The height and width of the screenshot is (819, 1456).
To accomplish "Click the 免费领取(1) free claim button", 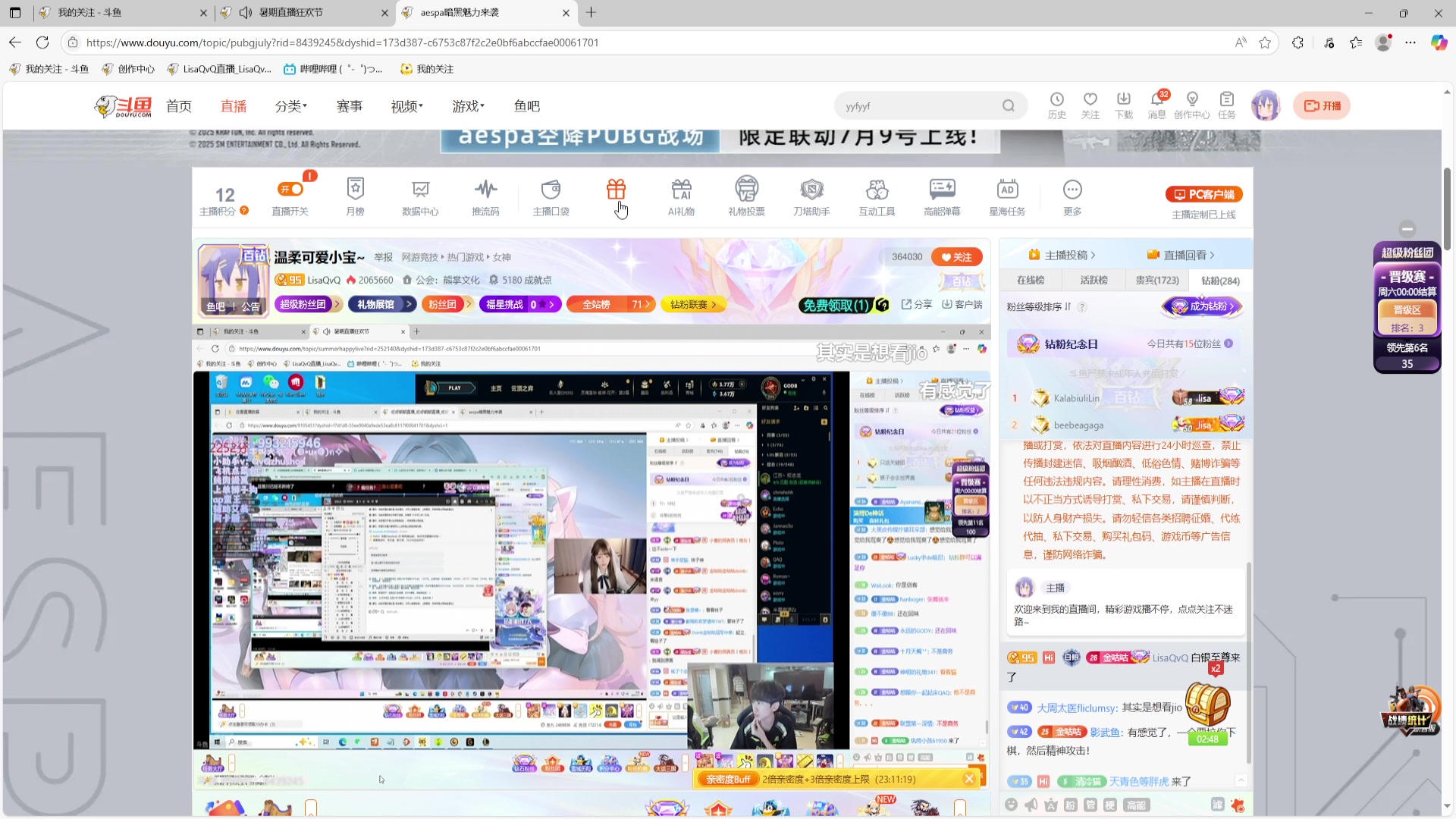I will coord(843,305).
